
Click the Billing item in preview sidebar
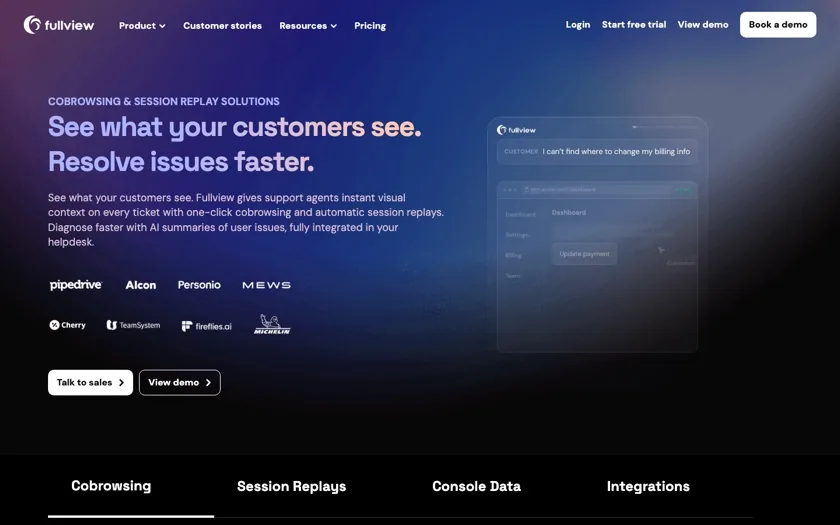point(513,256)
